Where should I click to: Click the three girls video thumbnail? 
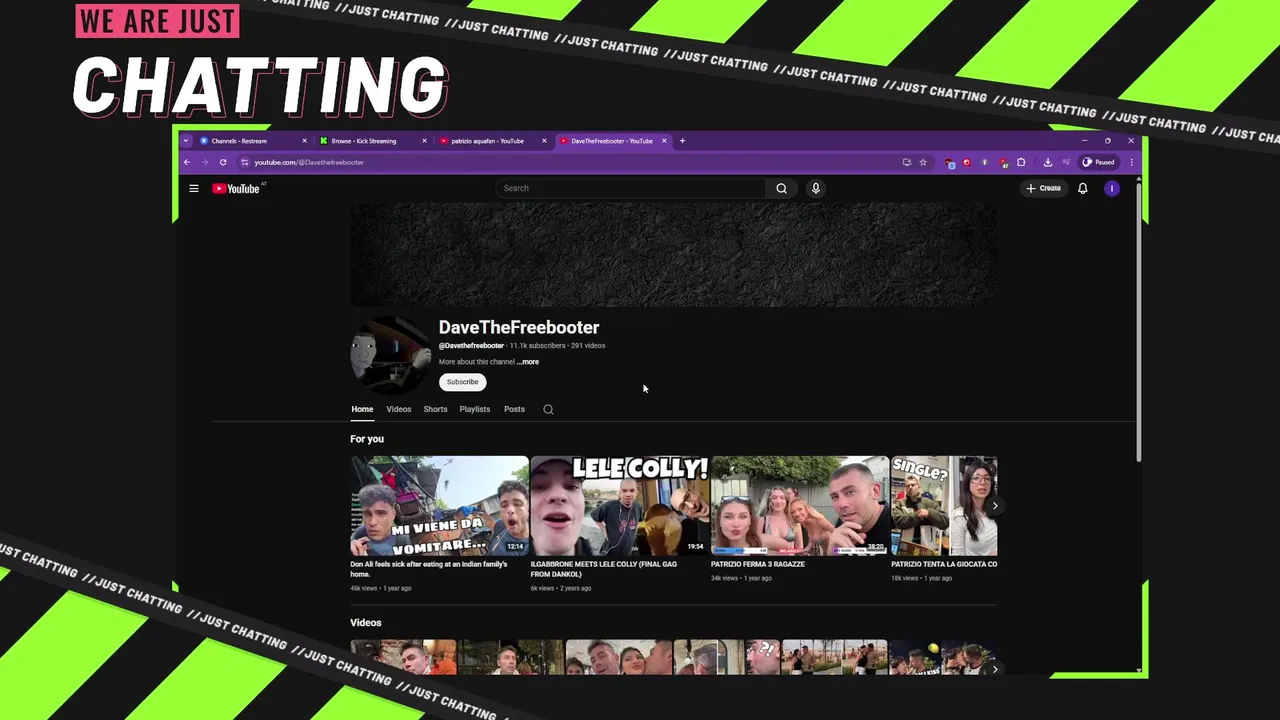[800, 506]
